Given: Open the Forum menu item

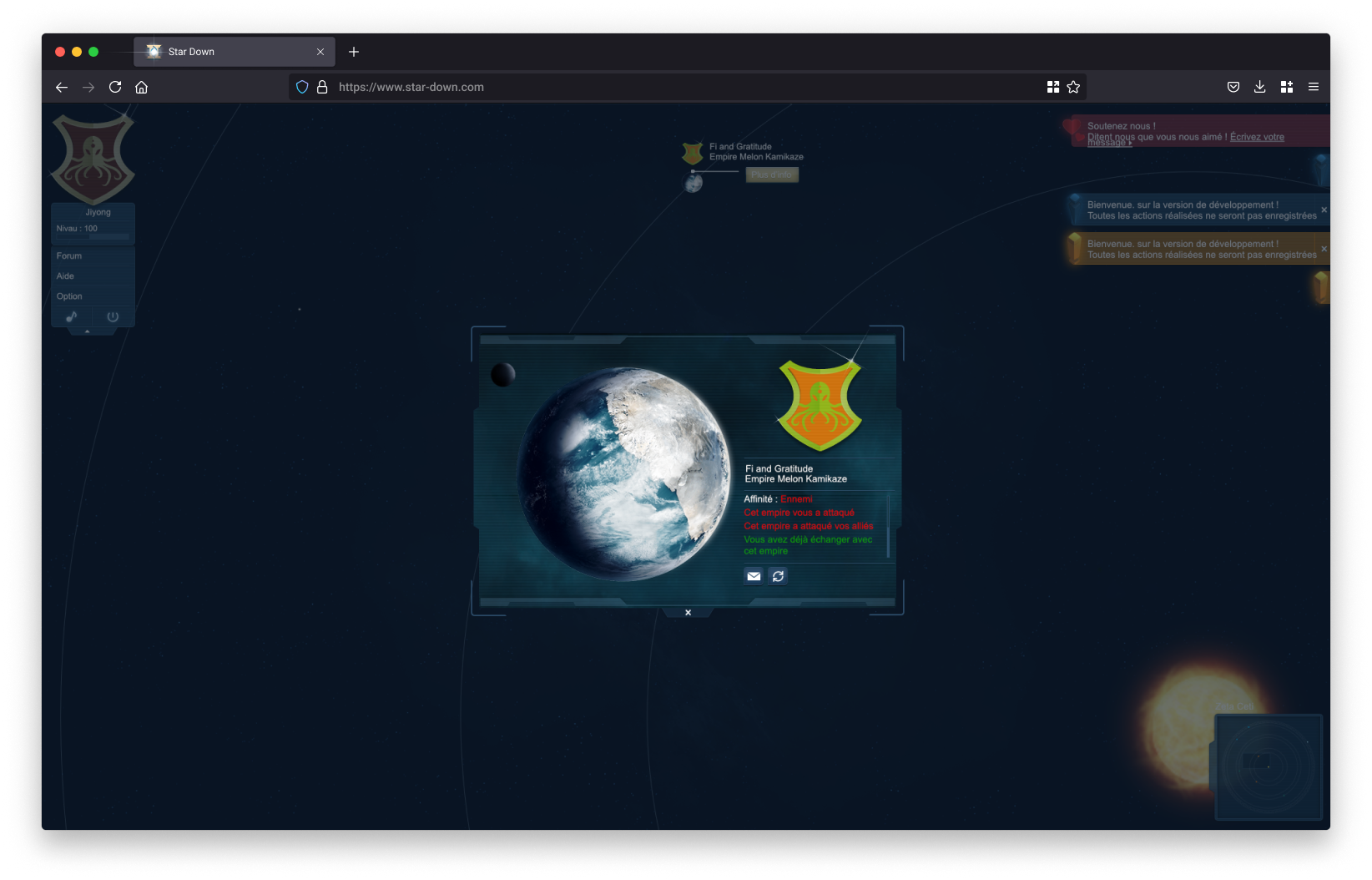Looking at the screenshot, I should (x=69, y=256).
